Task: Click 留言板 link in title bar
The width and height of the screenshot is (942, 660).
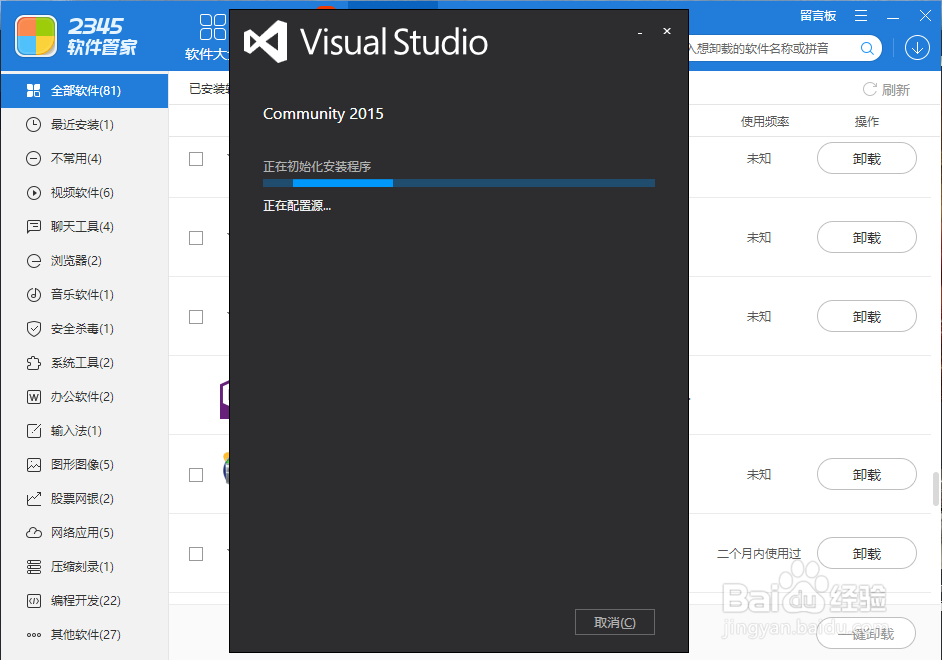Action: [x=818, y=16]
